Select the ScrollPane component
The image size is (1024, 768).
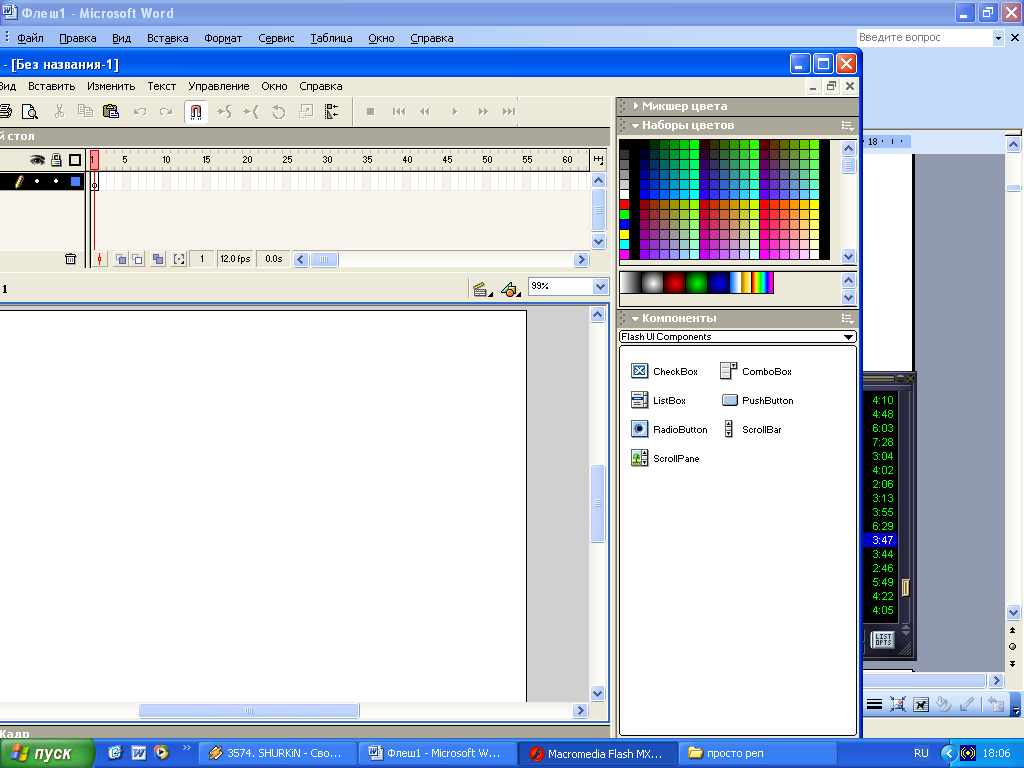tap(665, 458)
